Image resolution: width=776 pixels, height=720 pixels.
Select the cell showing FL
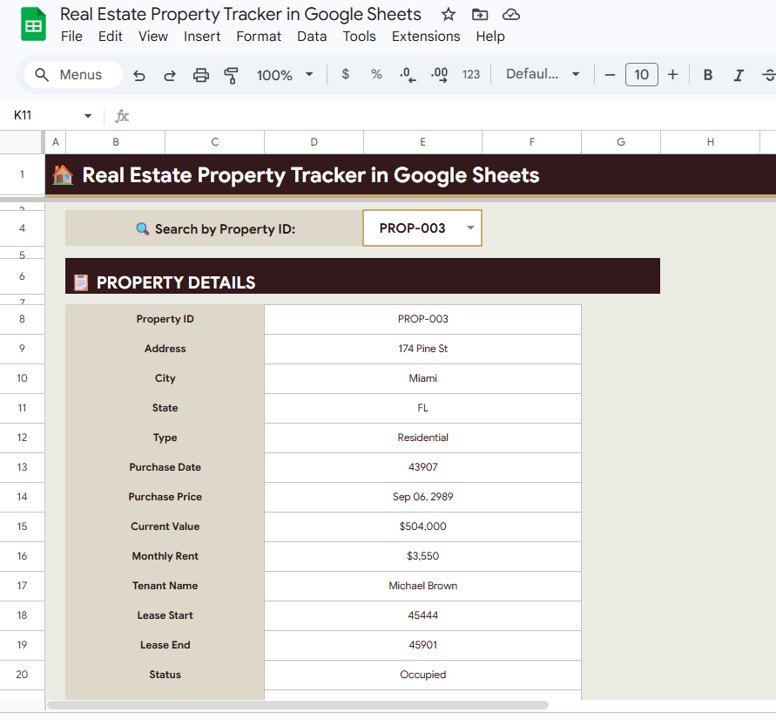pyautogui.click(x=423, y=408)
